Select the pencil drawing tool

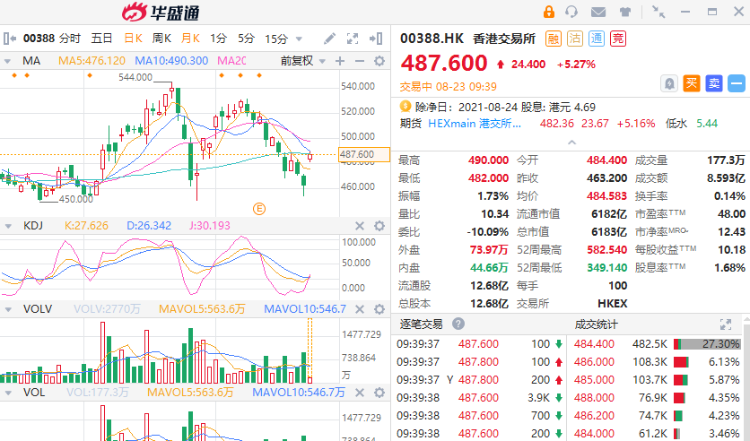(330, 38)
